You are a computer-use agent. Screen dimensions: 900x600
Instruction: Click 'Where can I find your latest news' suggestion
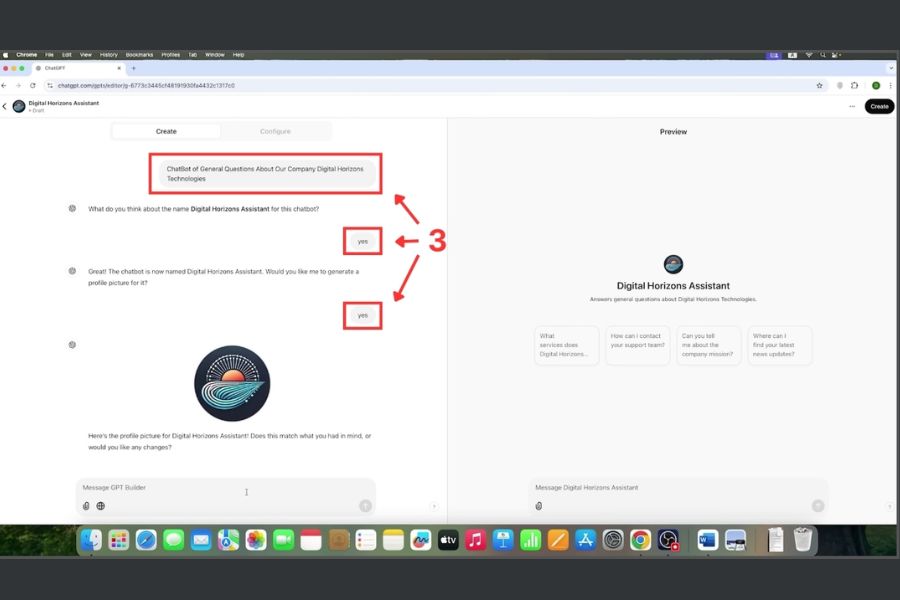click(x=779, y=345)
